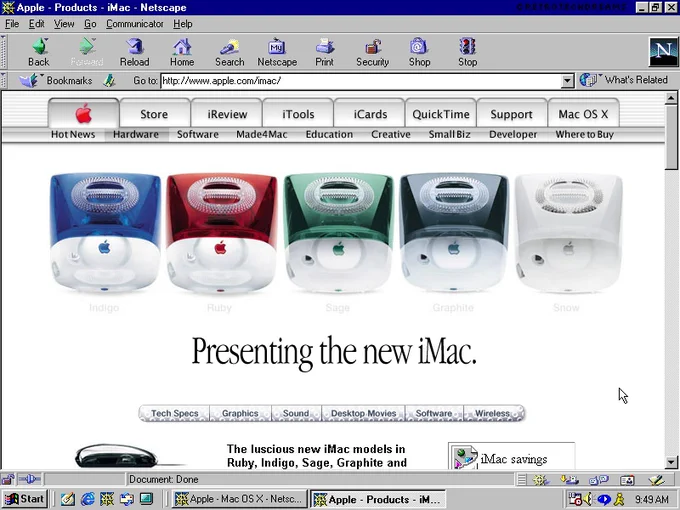This screenshot has width=680, height=510.
Task: Collapse the navigation toolbar grip handle
Action: [3, 52]
